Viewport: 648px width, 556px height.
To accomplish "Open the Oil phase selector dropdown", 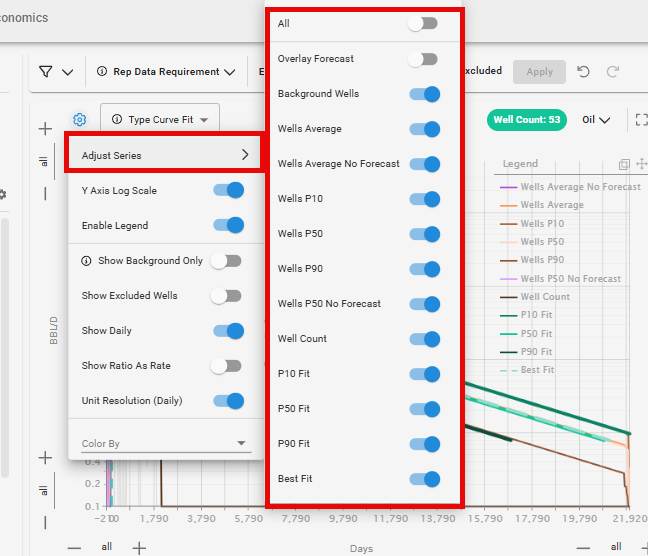I will point(596,120).
